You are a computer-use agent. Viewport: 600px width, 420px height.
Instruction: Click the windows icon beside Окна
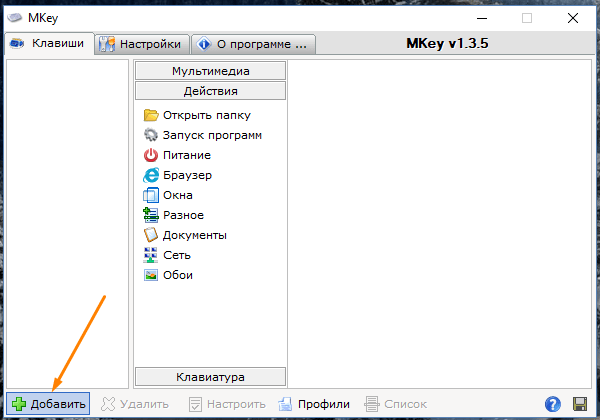[151, 195]
